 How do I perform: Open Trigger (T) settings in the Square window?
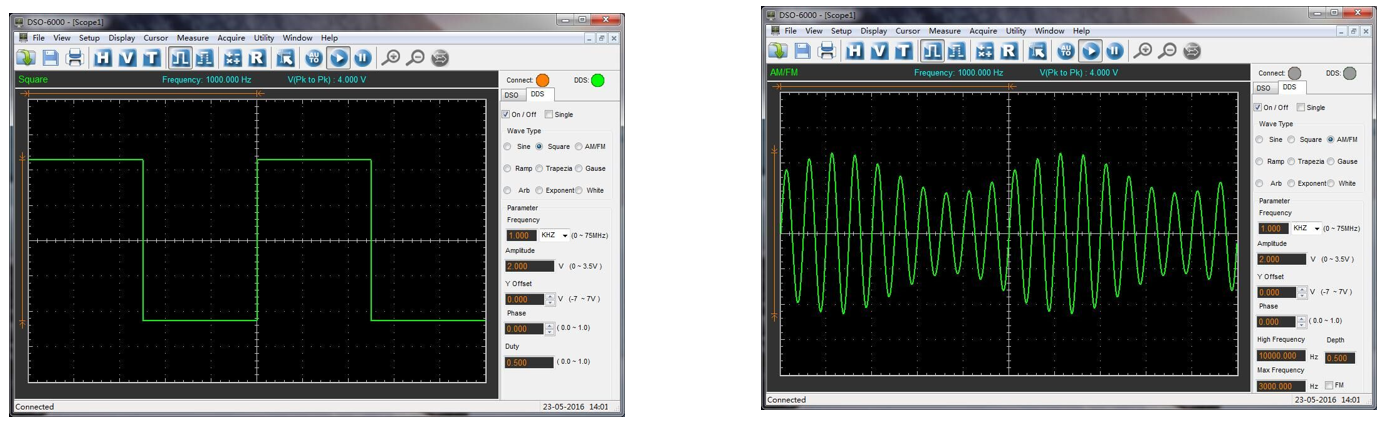(x=151, y=58)
